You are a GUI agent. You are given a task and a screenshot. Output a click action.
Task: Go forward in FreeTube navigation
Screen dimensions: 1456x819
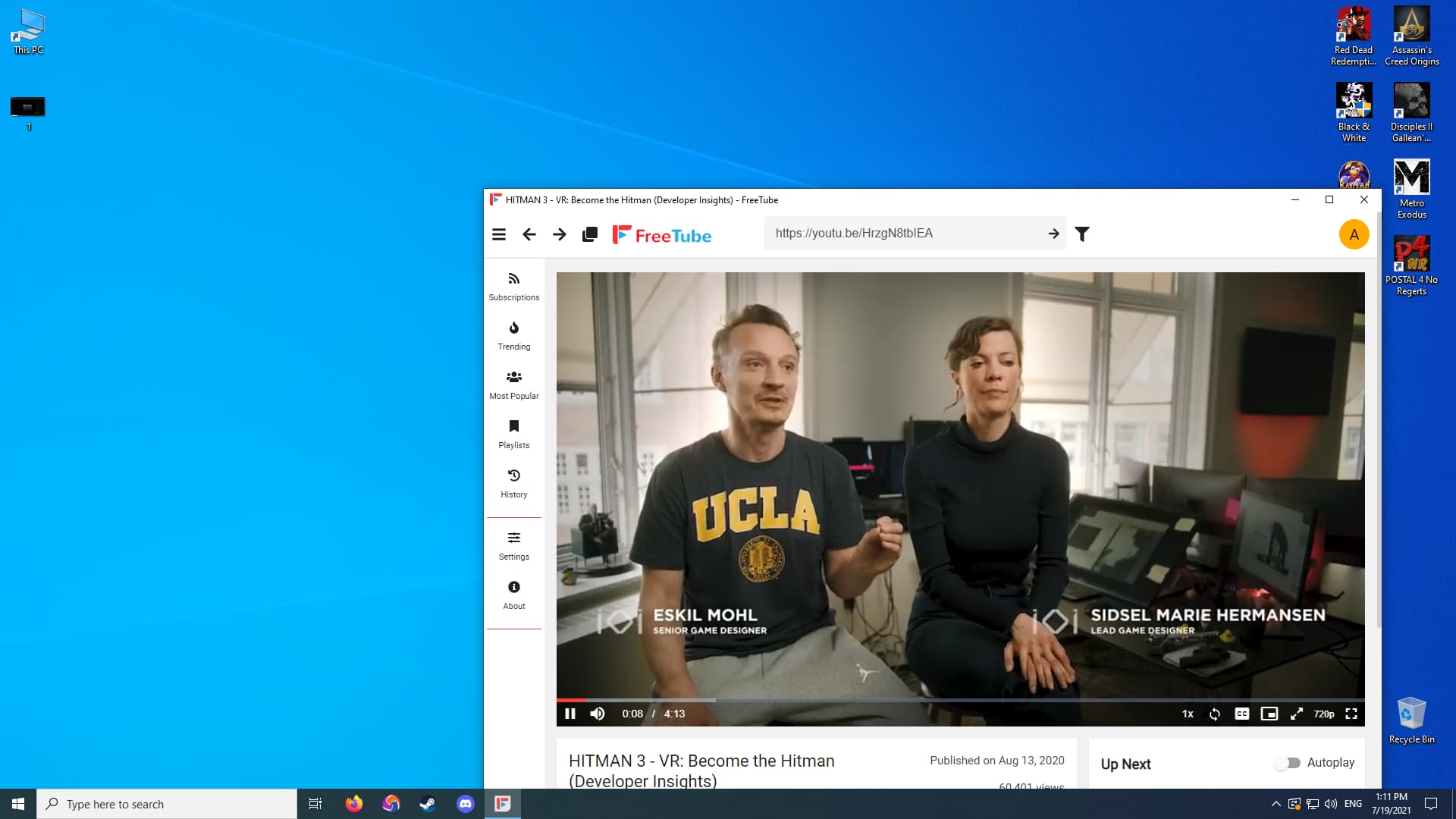pyautogui.click(x=560, y=234)
